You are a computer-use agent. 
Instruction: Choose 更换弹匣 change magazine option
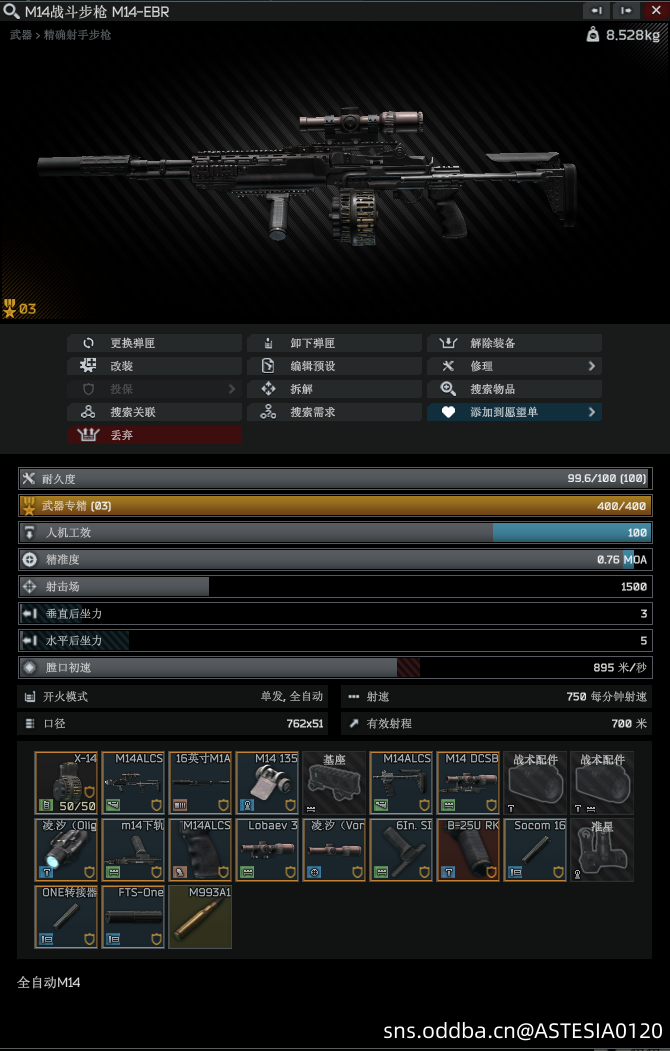(154, 343)
